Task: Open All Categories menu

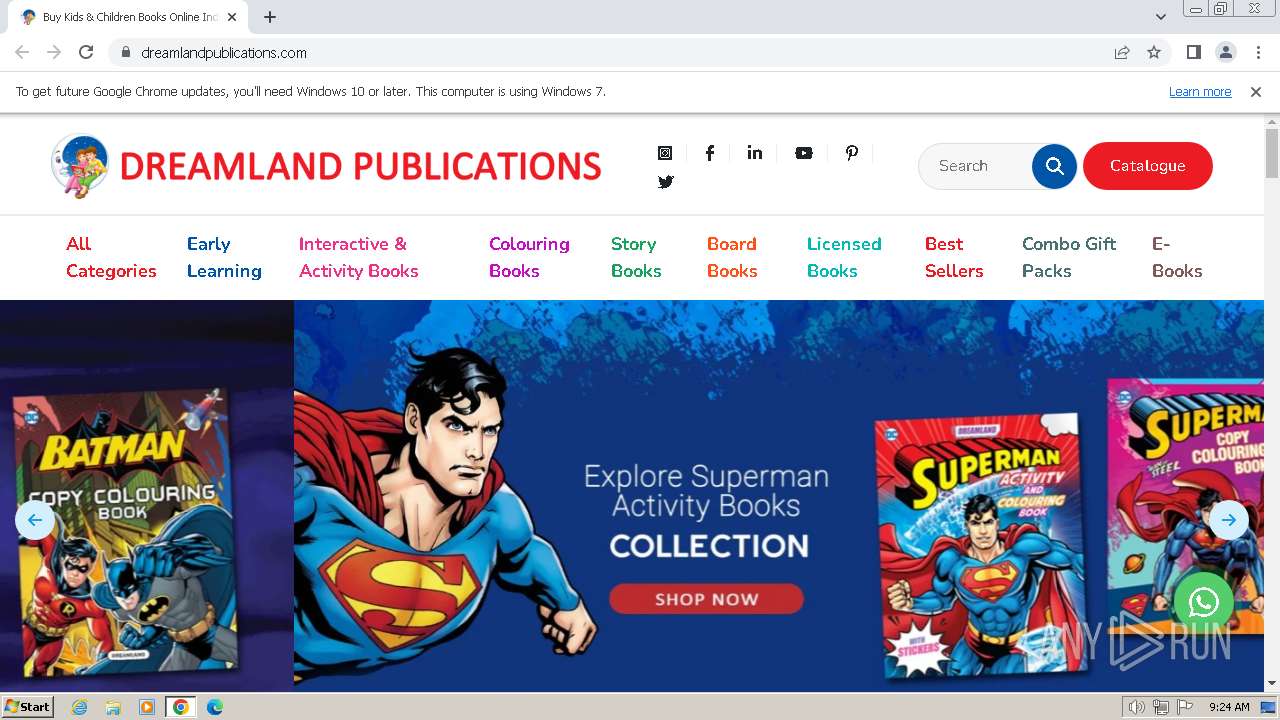Action: pos(111,257)
